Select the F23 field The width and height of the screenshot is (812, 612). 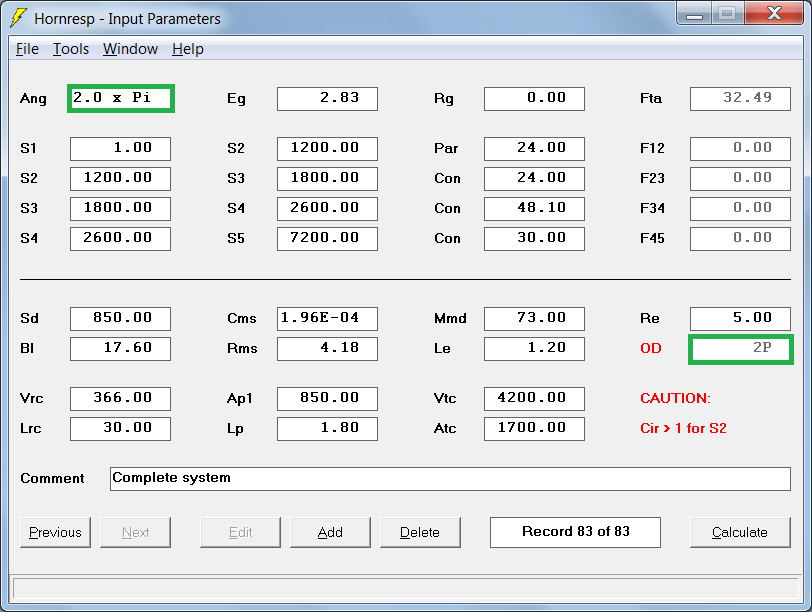740,179
